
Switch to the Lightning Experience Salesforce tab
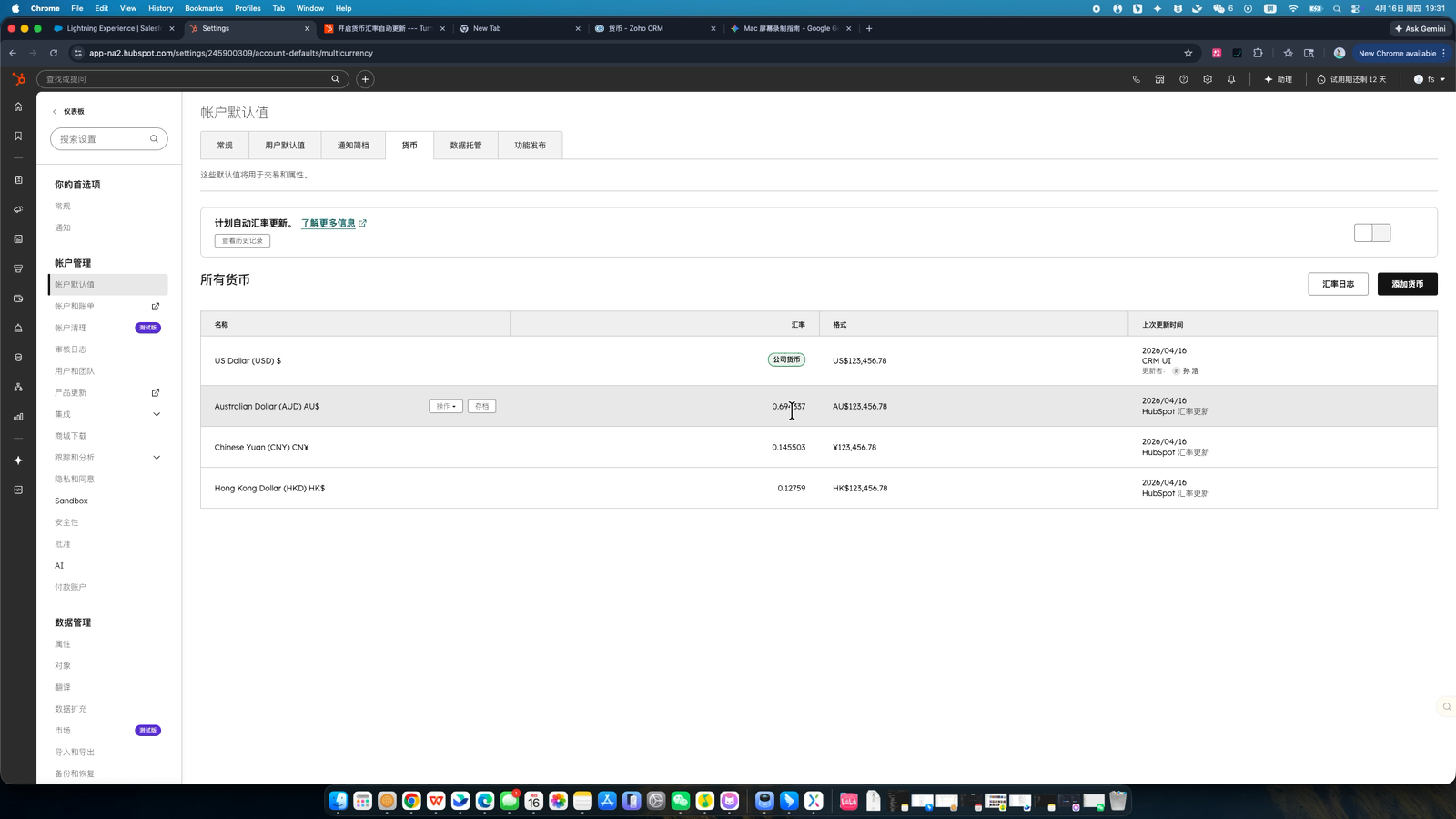point(114,28)
